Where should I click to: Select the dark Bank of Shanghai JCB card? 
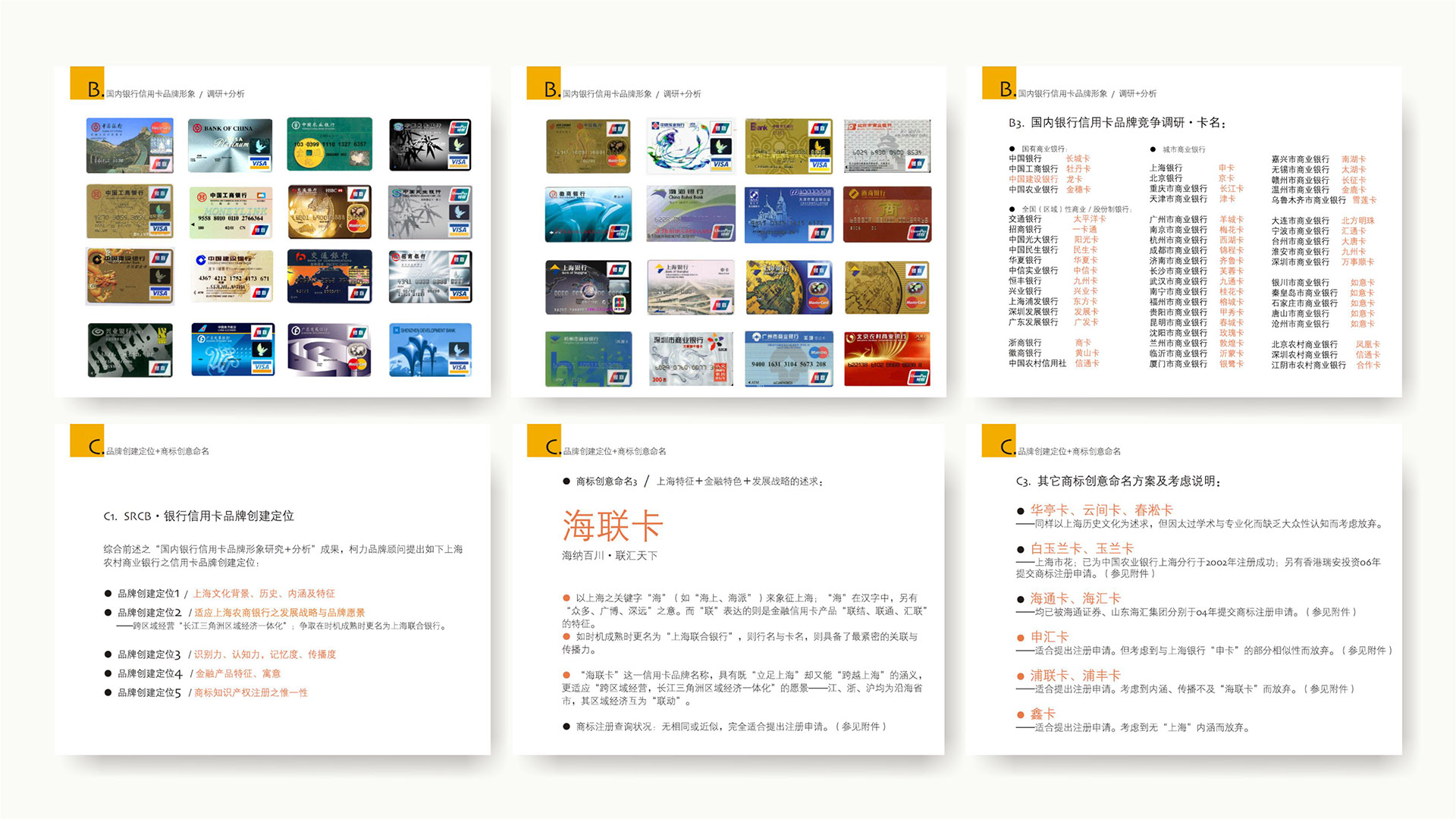[588, 287]
